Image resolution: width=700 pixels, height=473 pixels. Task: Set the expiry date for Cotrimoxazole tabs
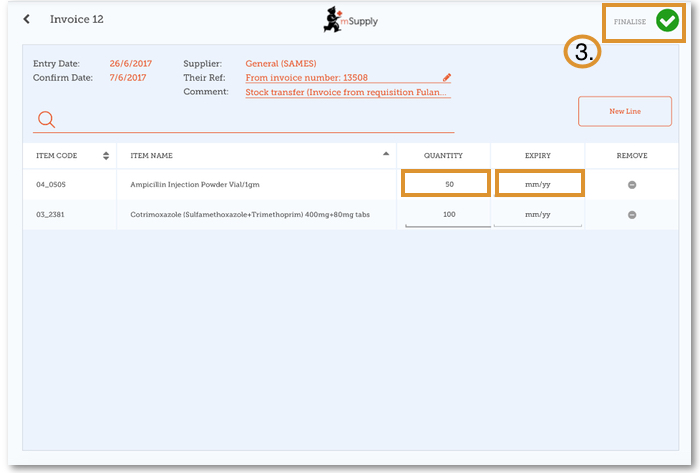(538, 214)
